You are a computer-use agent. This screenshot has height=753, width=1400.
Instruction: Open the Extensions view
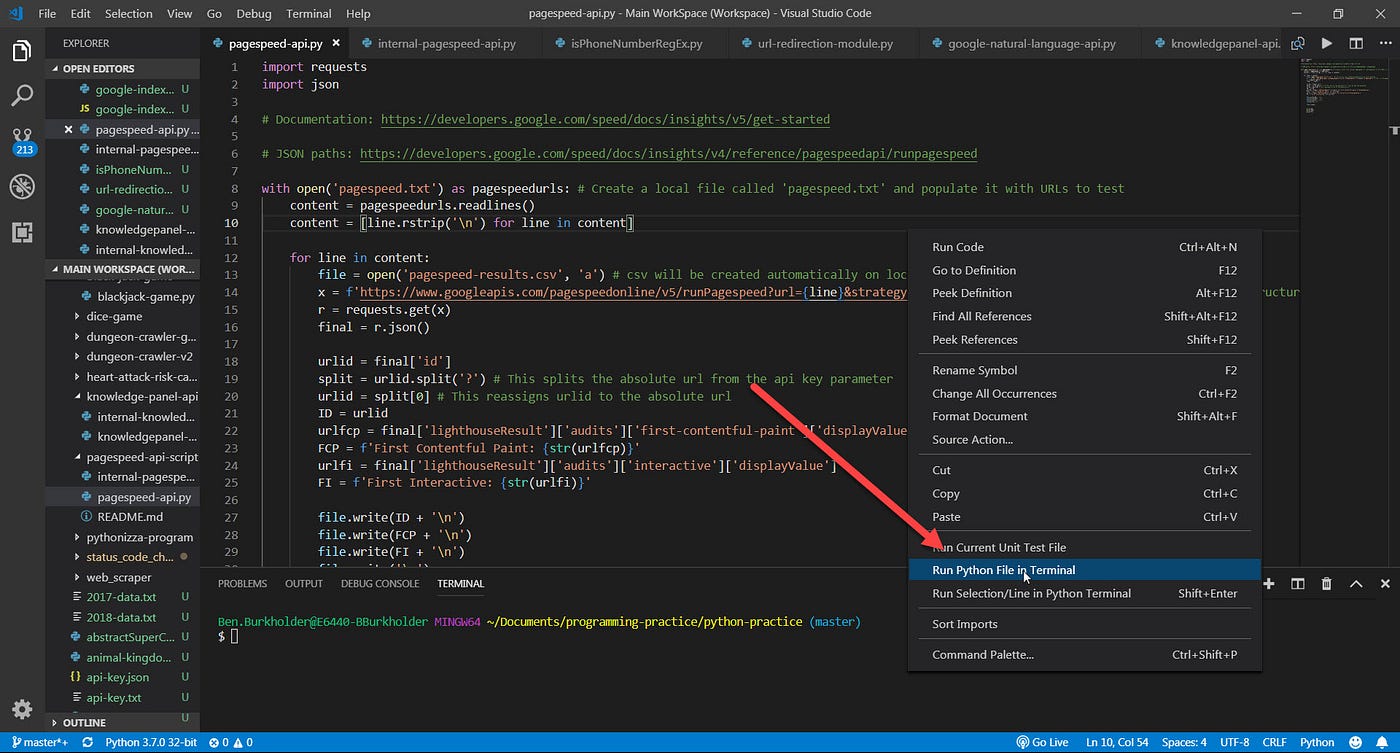[22, 232]
